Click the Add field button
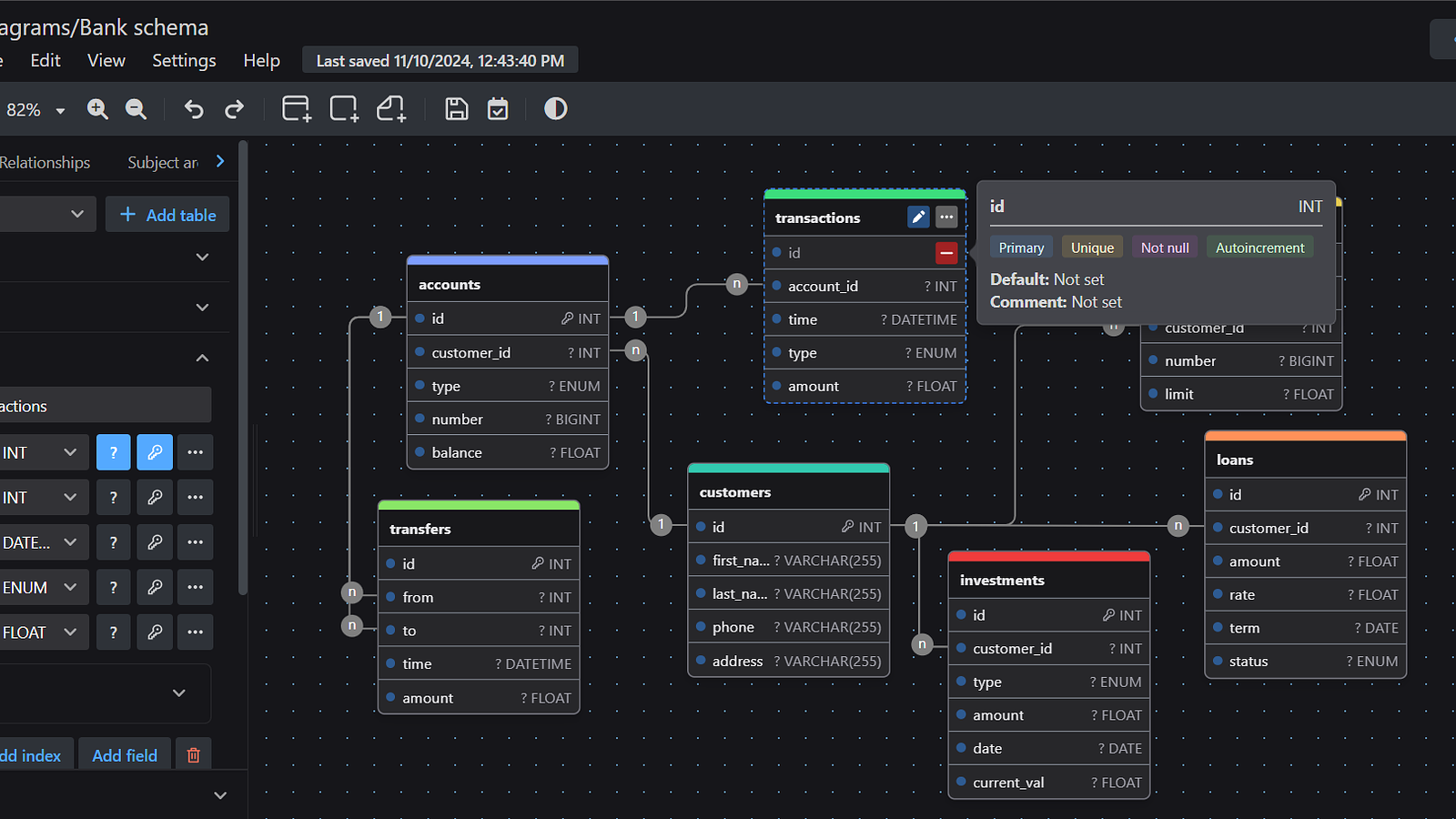Viewport: 1456px width, 819px height. [x=125, y=755]
